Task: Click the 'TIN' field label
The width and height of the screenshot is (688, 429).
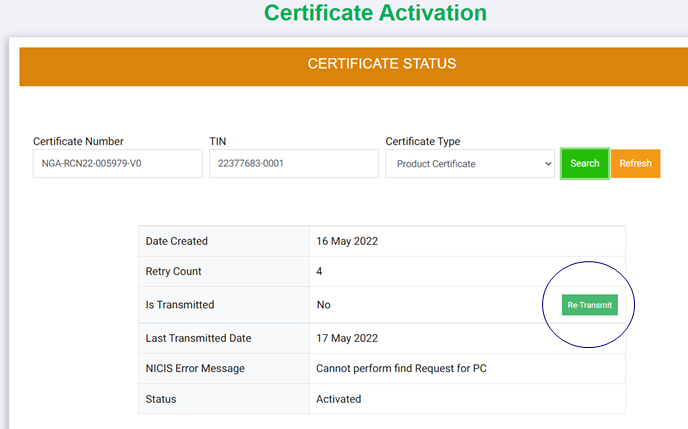Action: pyautogui.click(x=218, y=141)
